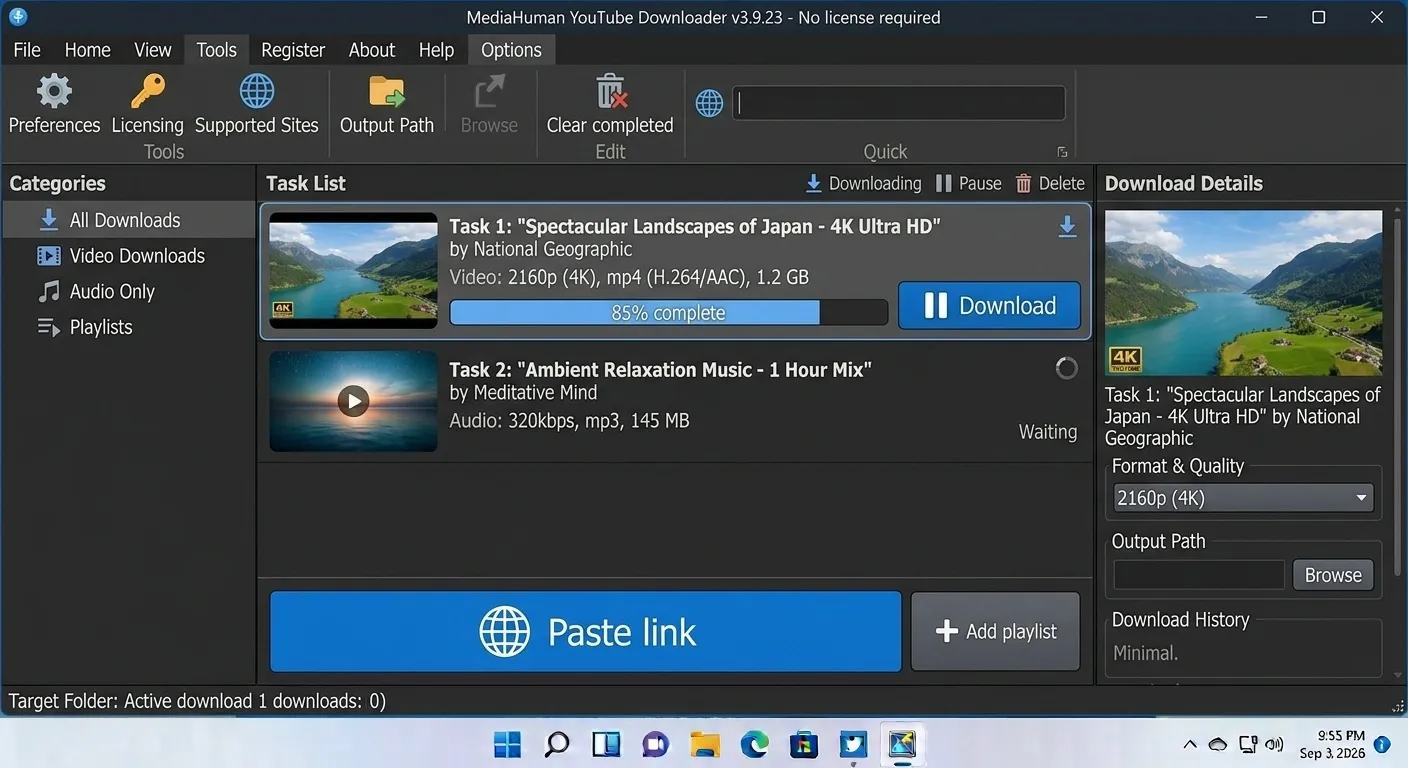Open the Help menu
Image resolution: width=1408 pixels, height=768 pixels.
pos(436,50)
